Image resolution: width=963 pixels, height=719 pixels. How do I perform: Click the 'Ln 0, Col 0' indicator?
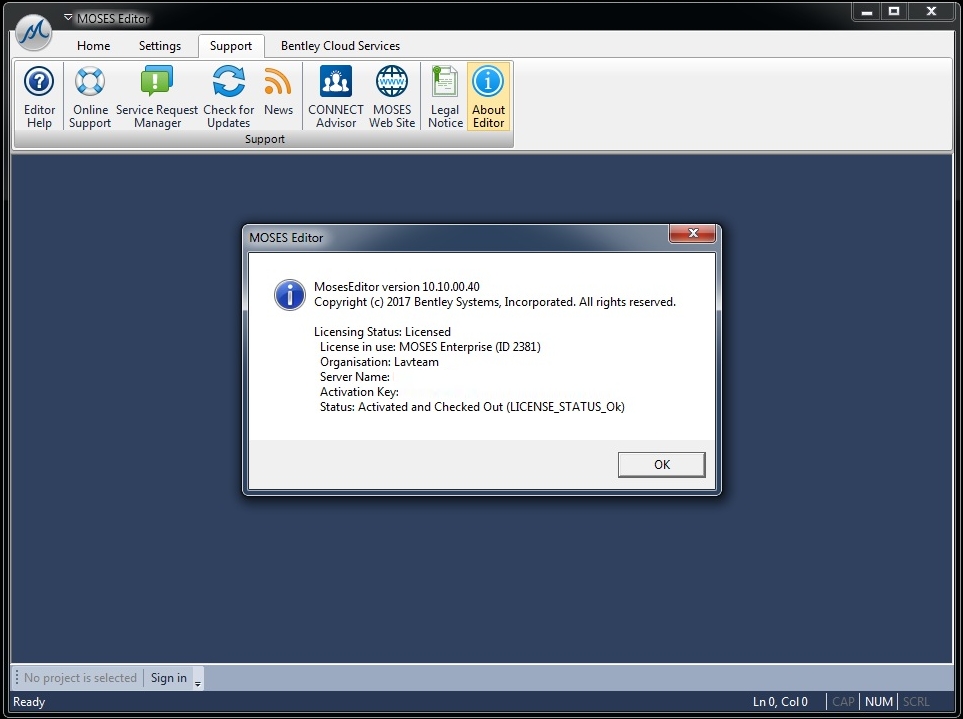(x=780, y=702)
